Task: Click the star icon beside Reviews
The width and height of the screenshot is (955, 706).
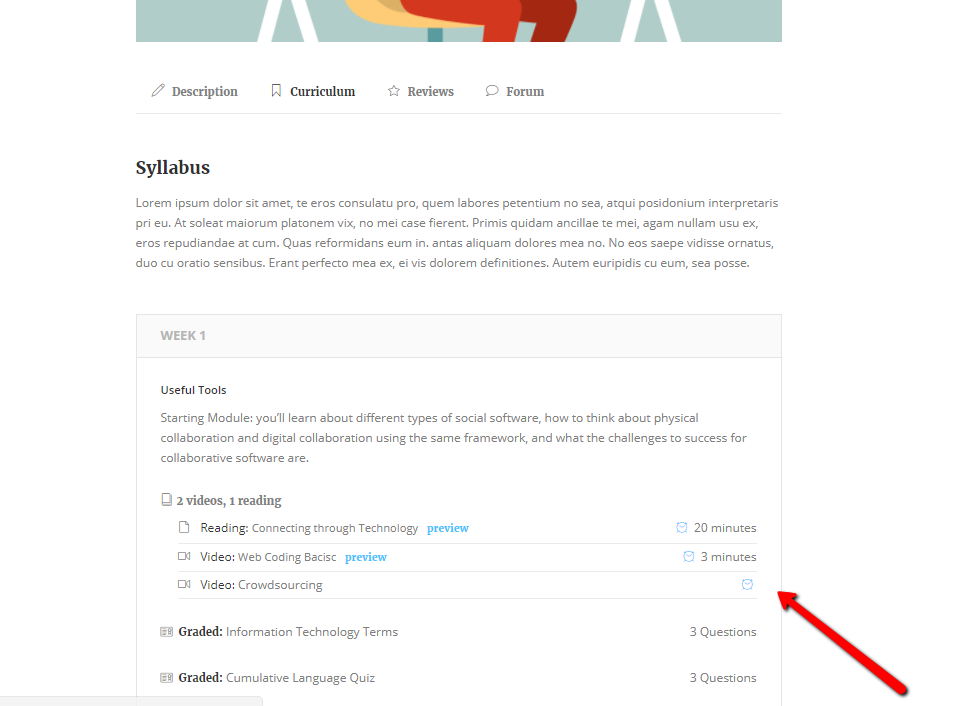Action: pyautogui.click(x=394, y=91)
